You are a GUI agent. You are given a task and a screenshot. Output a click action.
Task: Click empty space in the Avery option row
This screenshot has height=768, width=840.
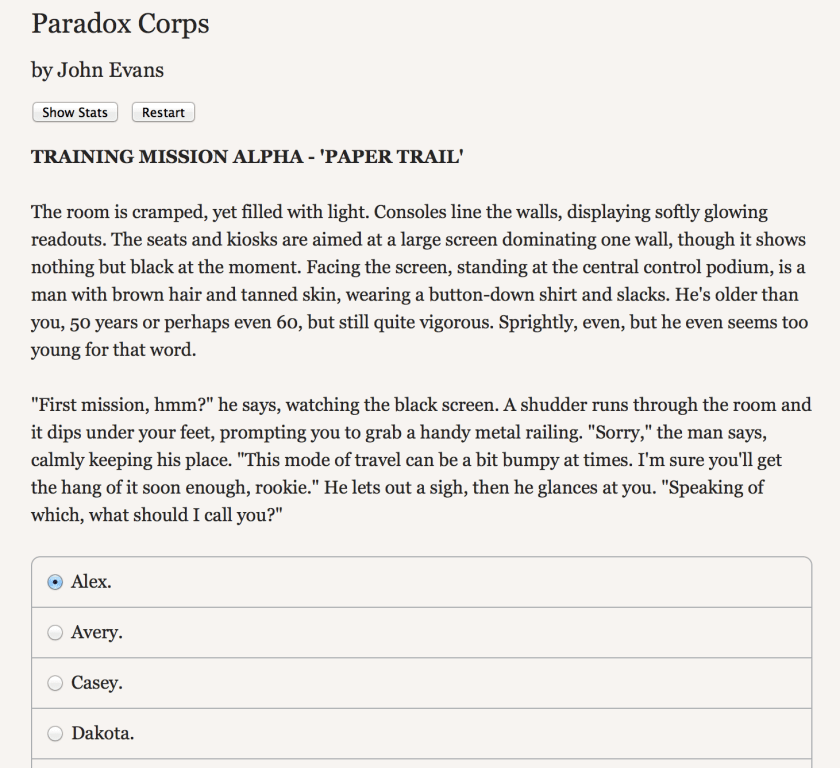(450, 633)
